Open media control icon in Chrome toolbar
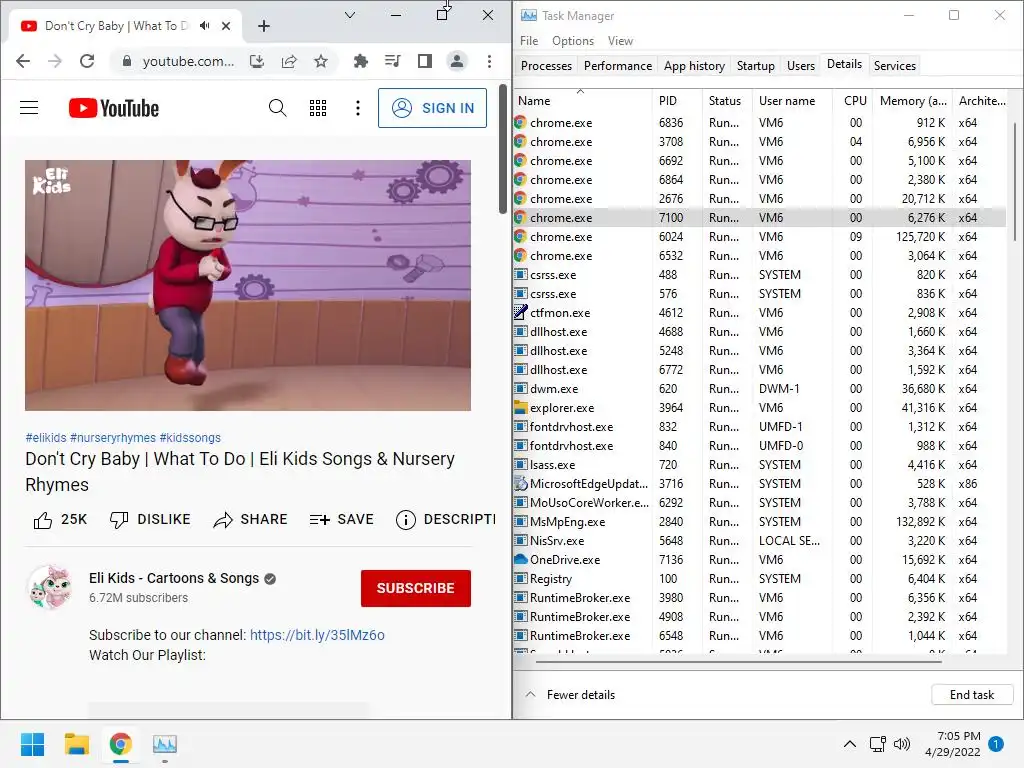The image size is (1024, 768). click(392, 61)
